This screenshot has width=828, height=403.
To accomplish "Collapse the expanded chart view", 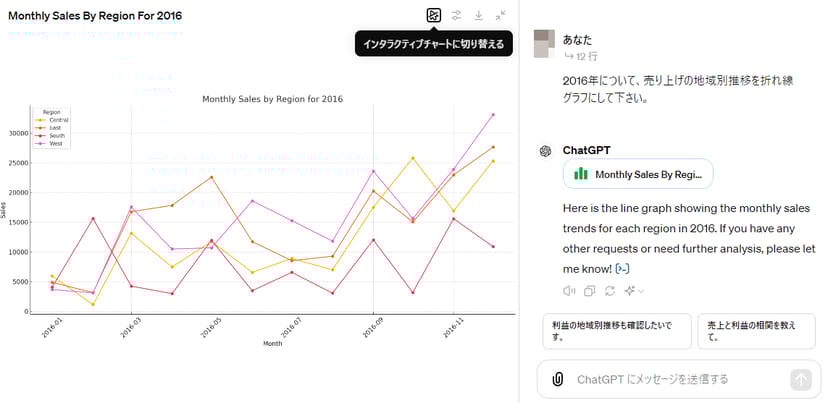I will pos(501,15).
